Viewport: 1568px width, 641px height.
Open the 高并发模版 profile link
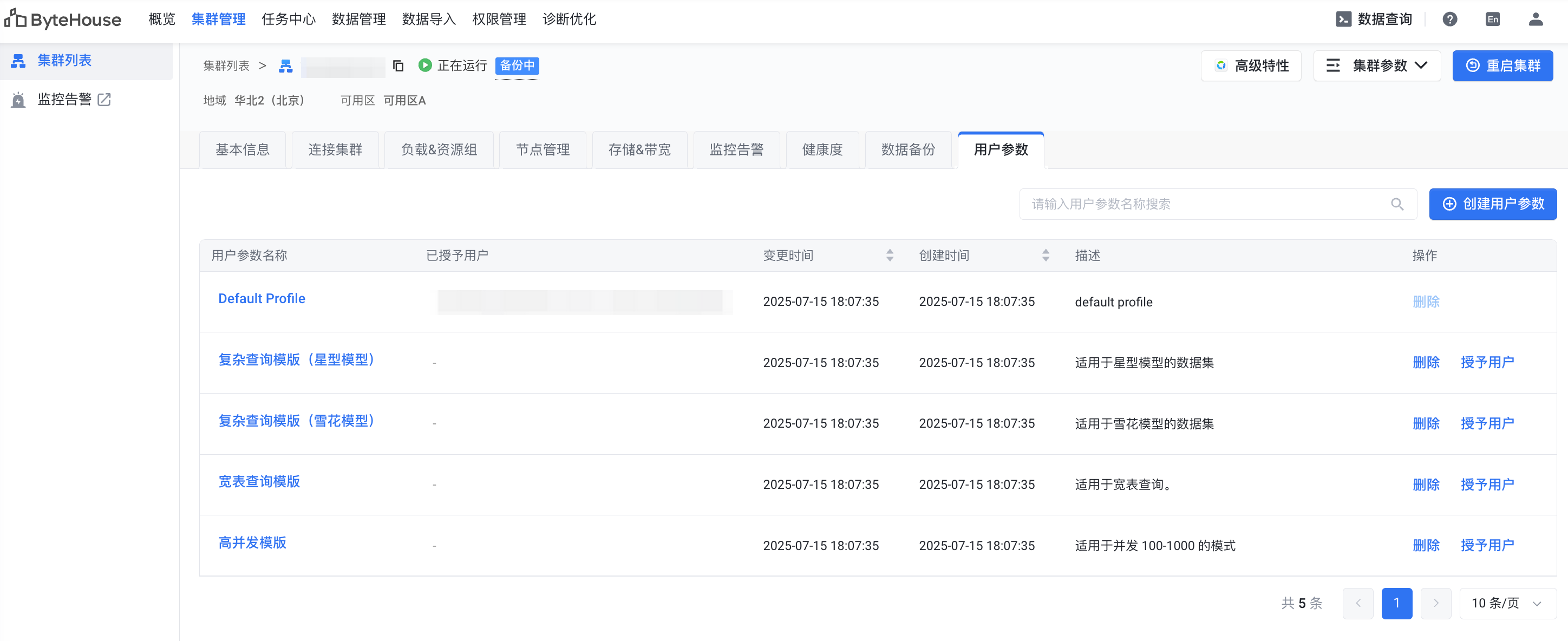[x=252, y=542]
